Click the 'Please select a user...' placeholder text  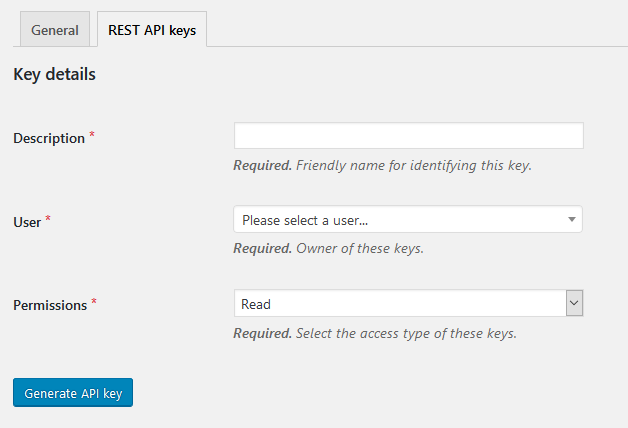[x=305, y=220]
